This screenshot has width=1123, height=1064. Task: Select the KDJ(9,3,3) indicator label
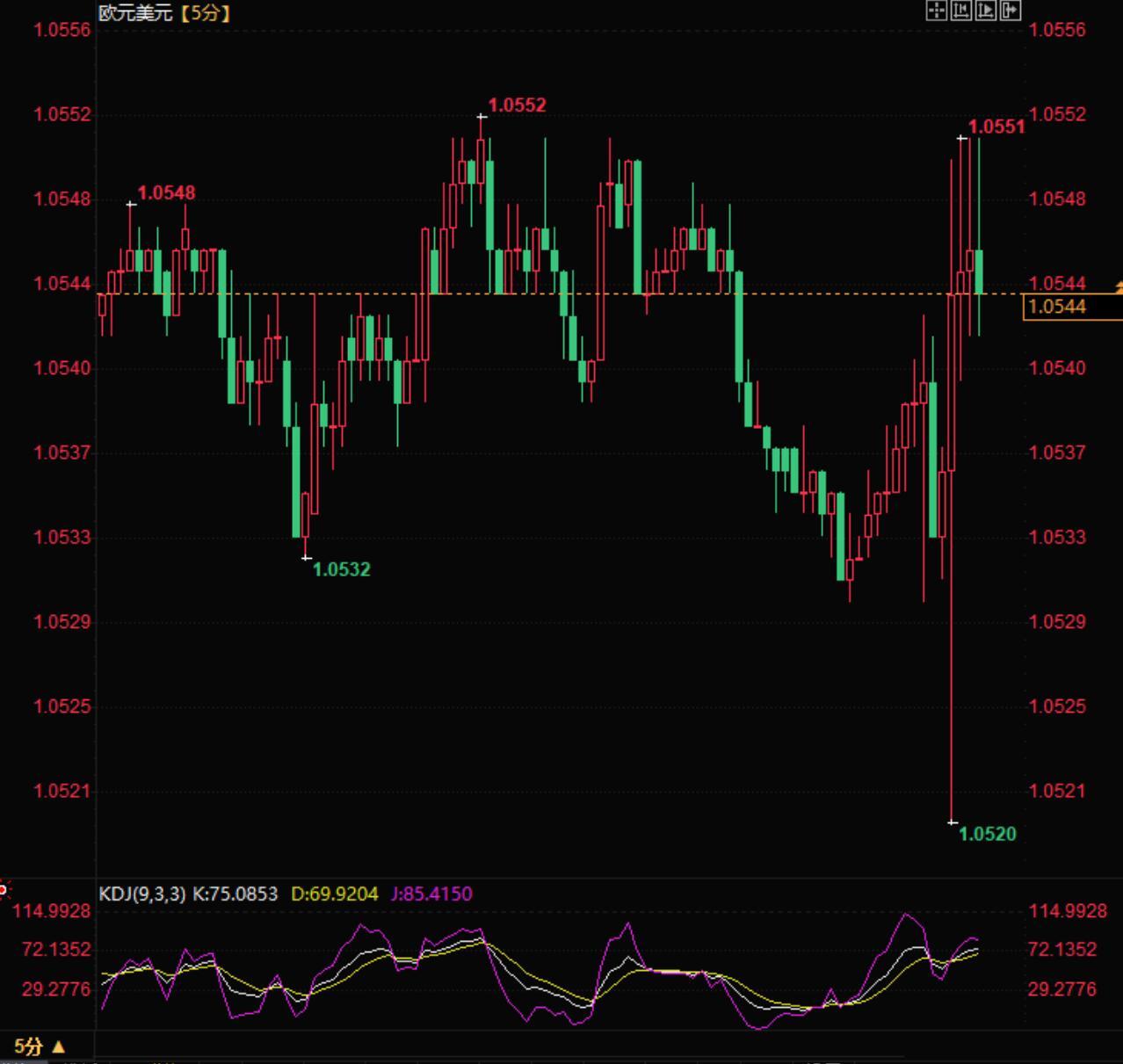(x=142, y=894)
